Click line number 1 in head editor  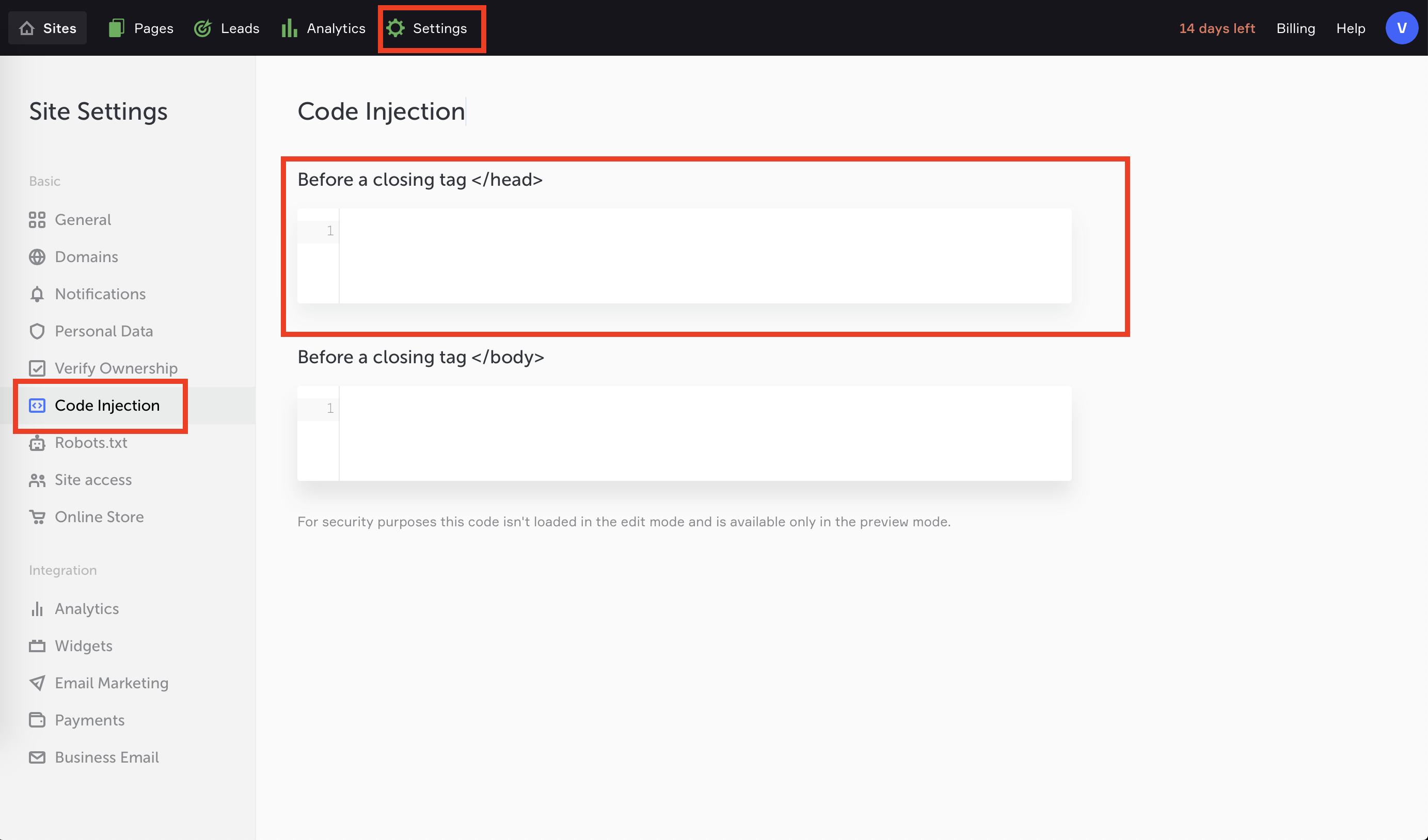tap(330, 231)
